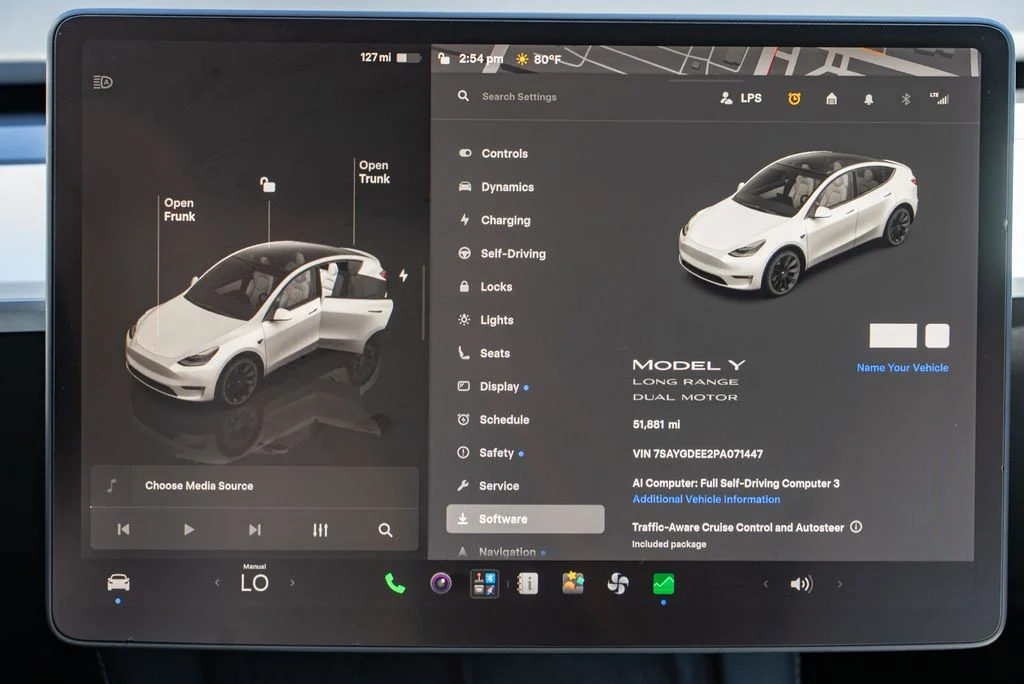Screen dimensions: 1024x684
Task: Open the Toybox app icon
Action: (x=485, y=583)
